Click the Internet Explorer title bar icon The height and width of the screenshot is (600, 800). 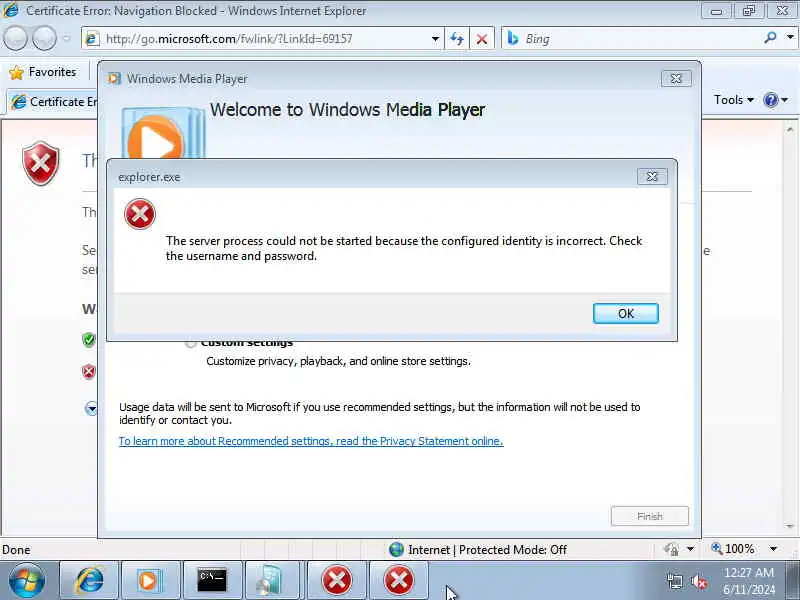pos(10,10)
